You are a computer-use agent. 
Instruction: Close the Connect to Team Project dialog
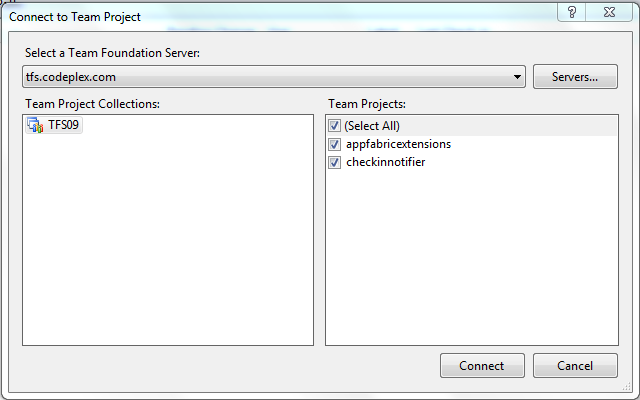point(609,12)
